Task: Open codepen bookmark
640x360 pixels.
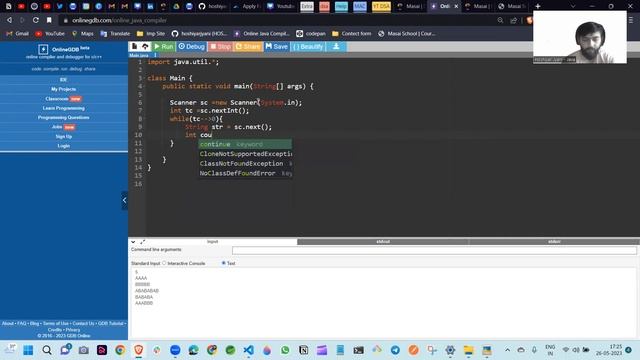Action: (x=311, y=33)
